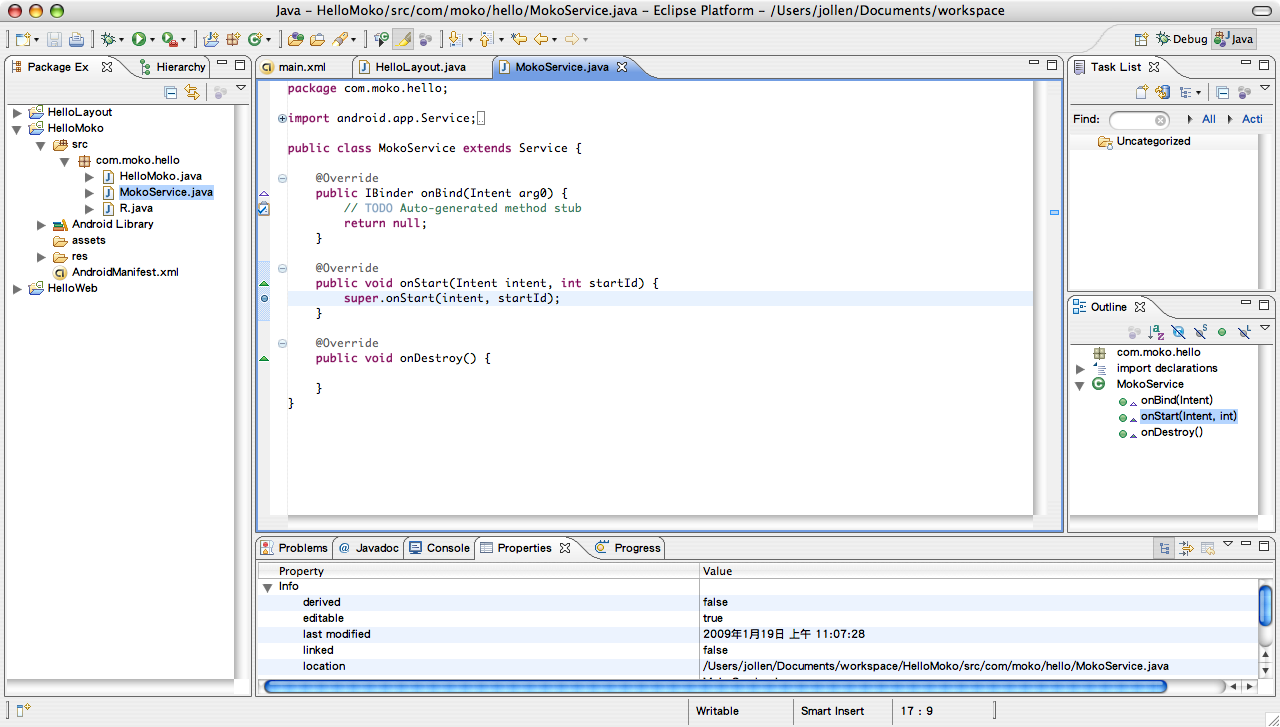1280x727 pixels.
Task: Expand import declarations in Outline
Action: (x=1080, y=368)
